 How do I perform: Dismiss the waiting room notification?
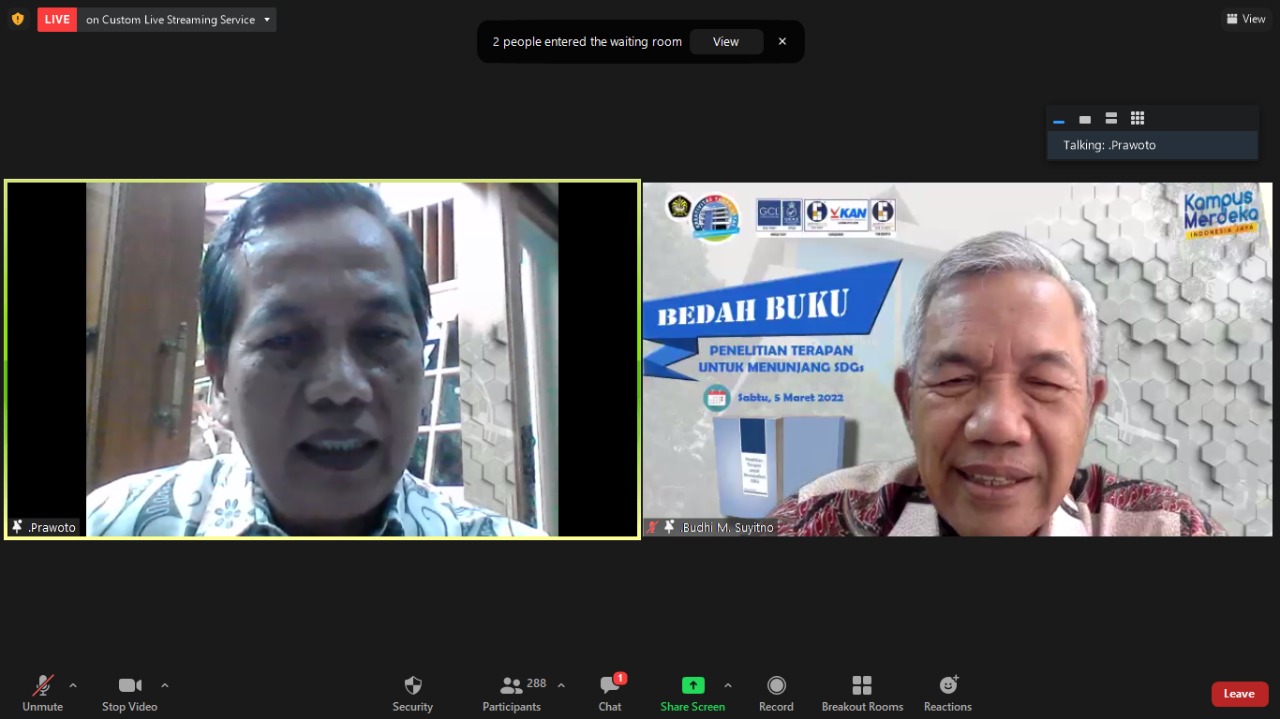pyautogui.click(x=782, y=41)
